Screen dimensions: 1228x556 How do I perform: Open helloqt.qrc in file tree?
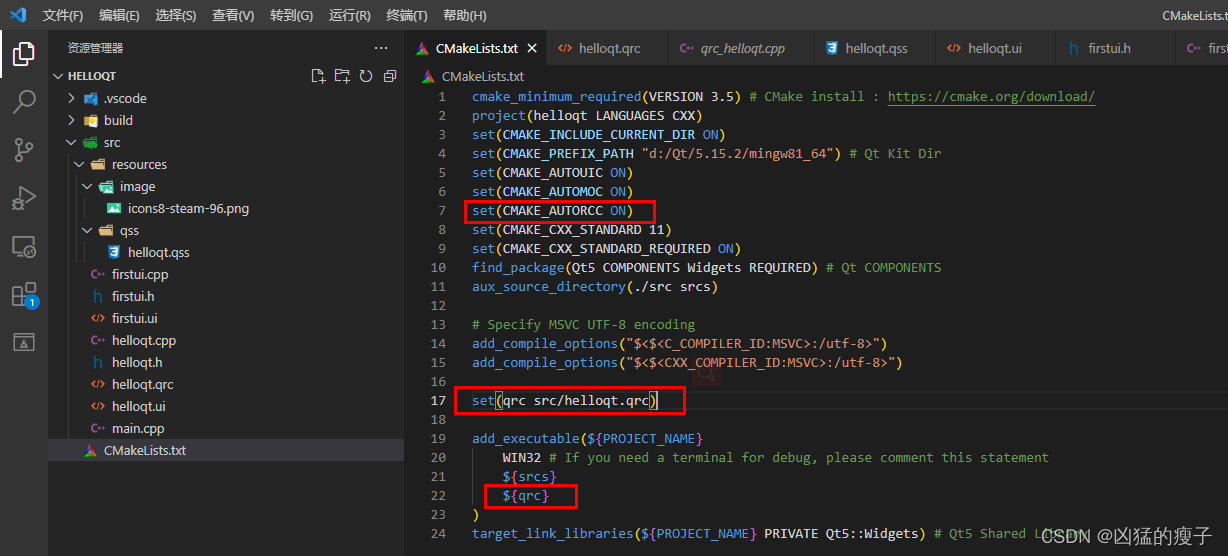tap(143, 384)
